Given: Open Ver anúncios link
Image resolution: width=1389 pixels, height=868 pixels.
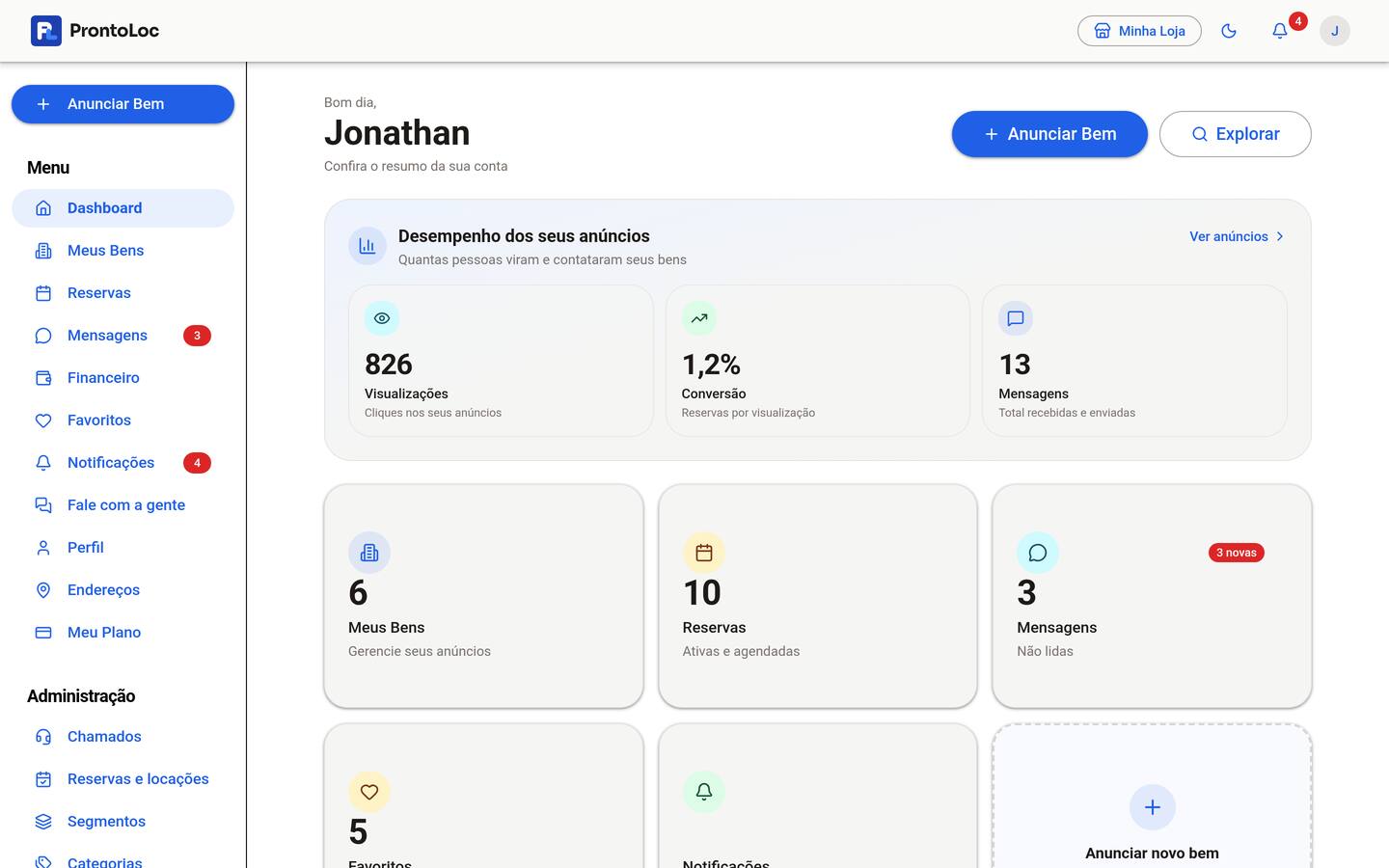Looking at the screenshot, I should click(x=1237, y=236).
